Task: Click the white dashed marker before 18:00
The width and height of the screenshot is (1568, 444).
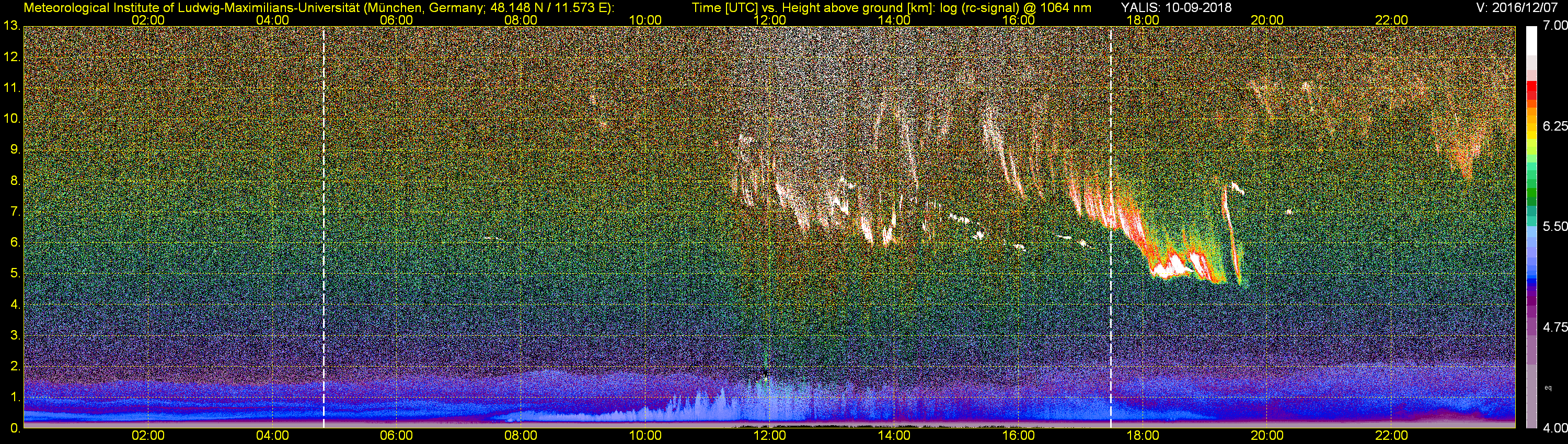Action: coord(1111,227)
